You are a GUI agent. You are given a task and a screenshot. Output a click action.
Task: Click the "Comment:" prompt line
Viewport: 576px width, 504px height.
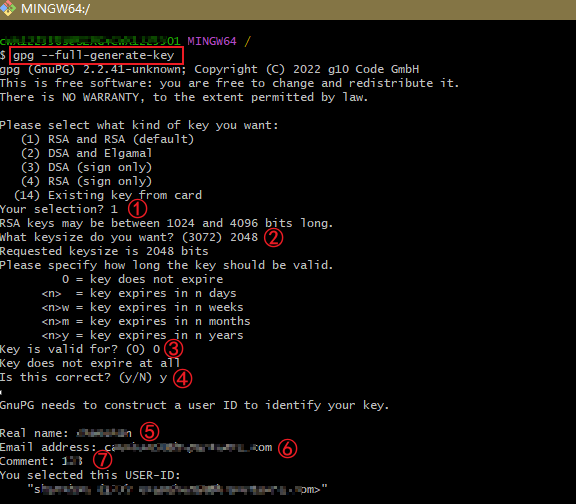[41, 461]
